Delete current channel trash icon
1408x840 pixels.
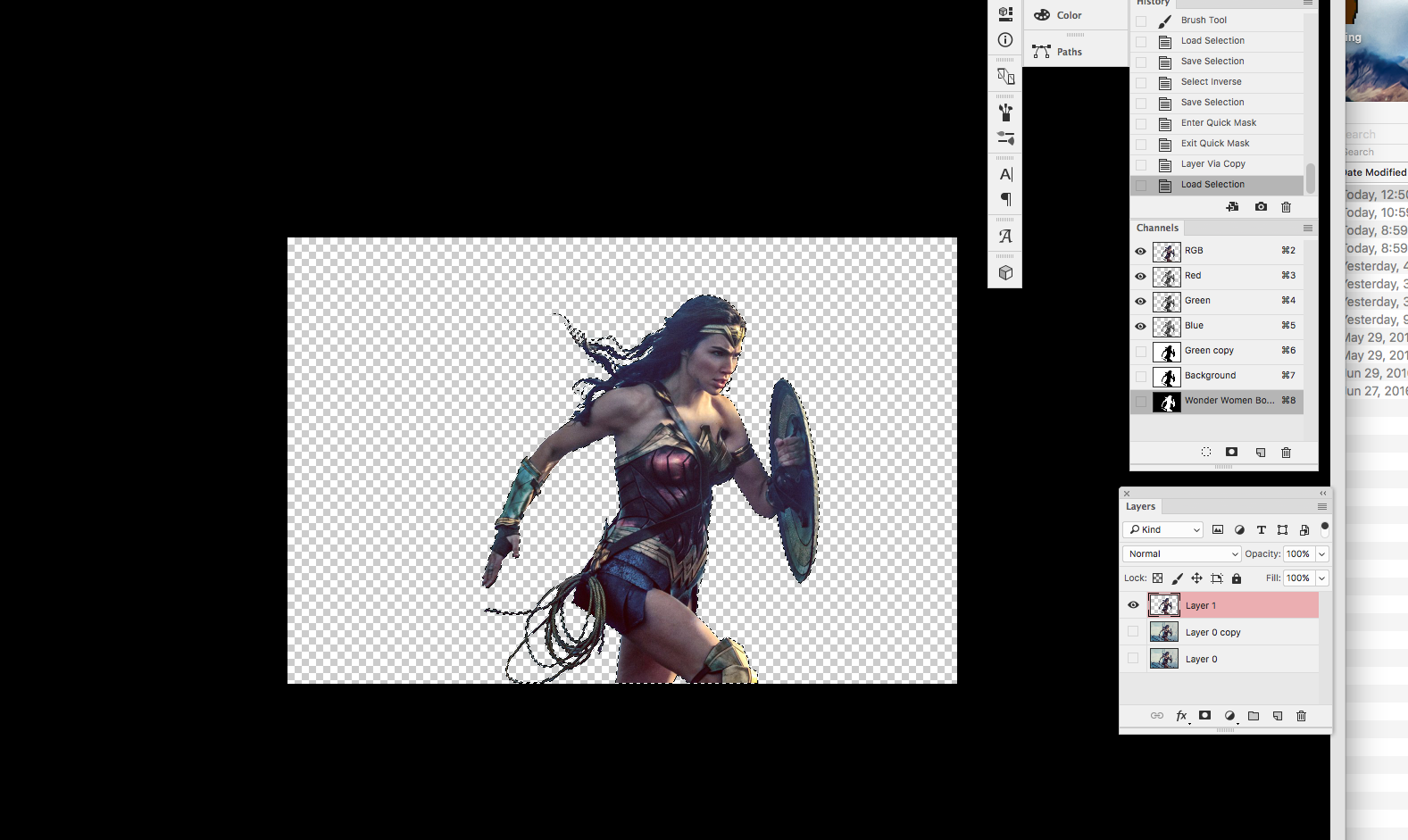tap(1286, 453)
